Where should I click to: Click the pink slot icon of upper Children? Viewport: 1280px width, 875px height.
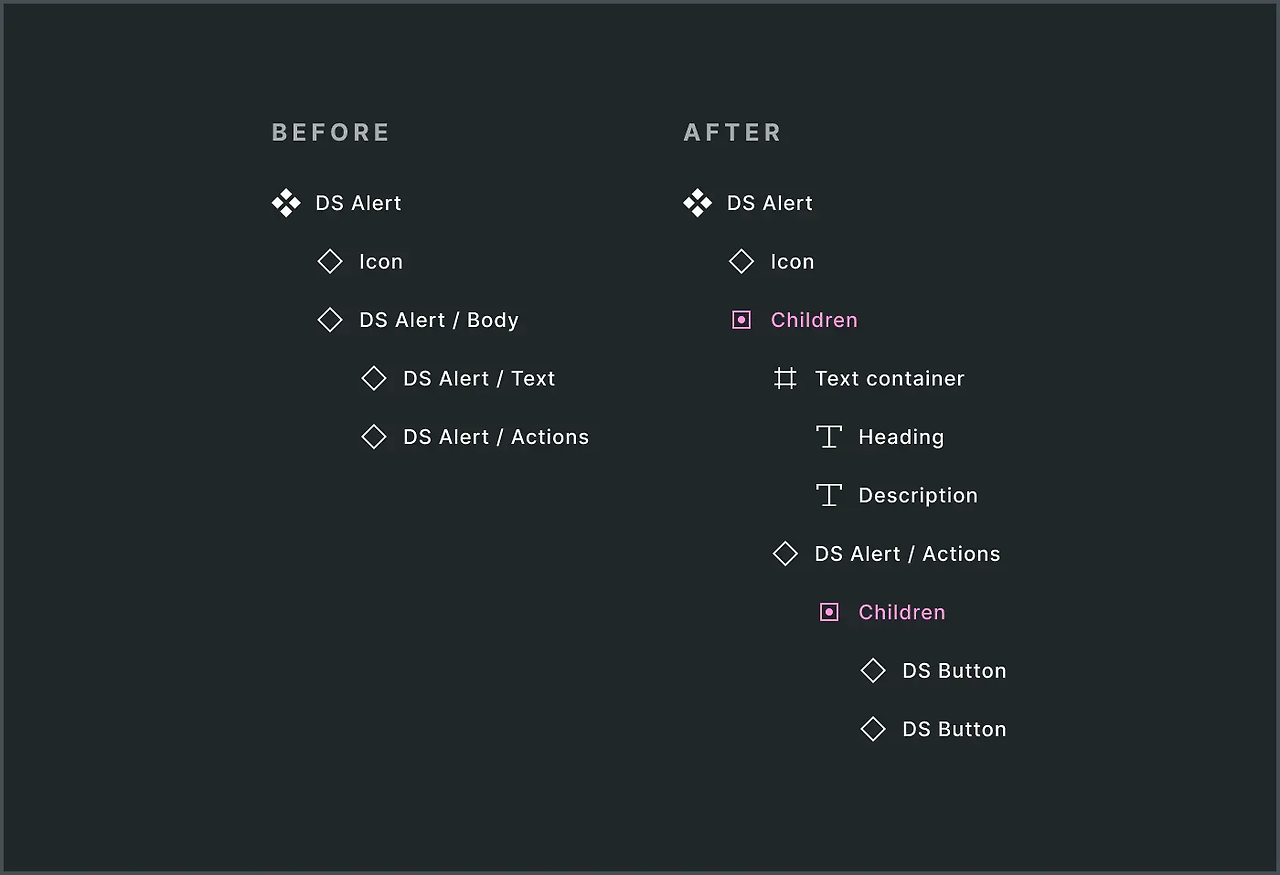click(x=741, y=320)
